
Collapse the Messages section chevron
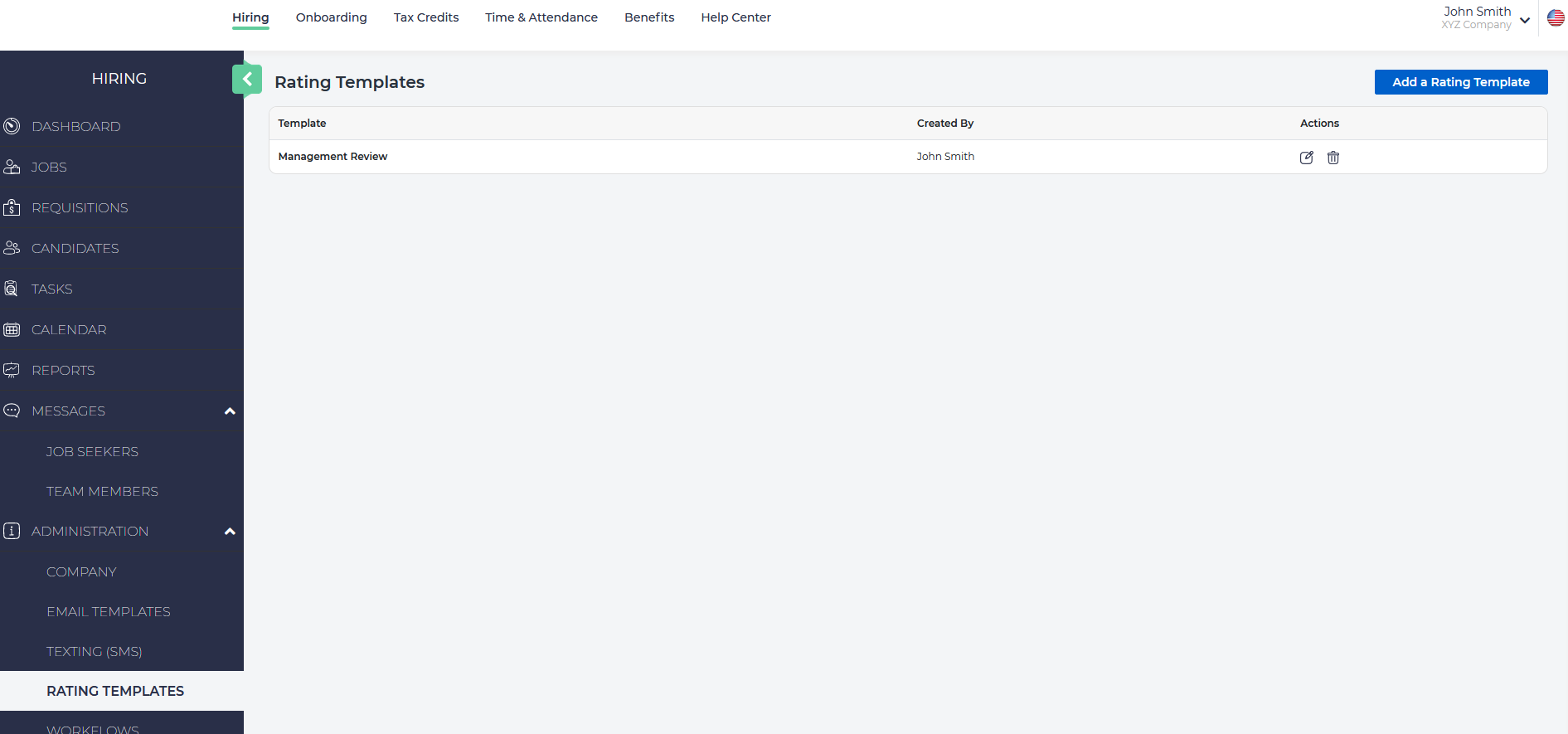[230, 411]
